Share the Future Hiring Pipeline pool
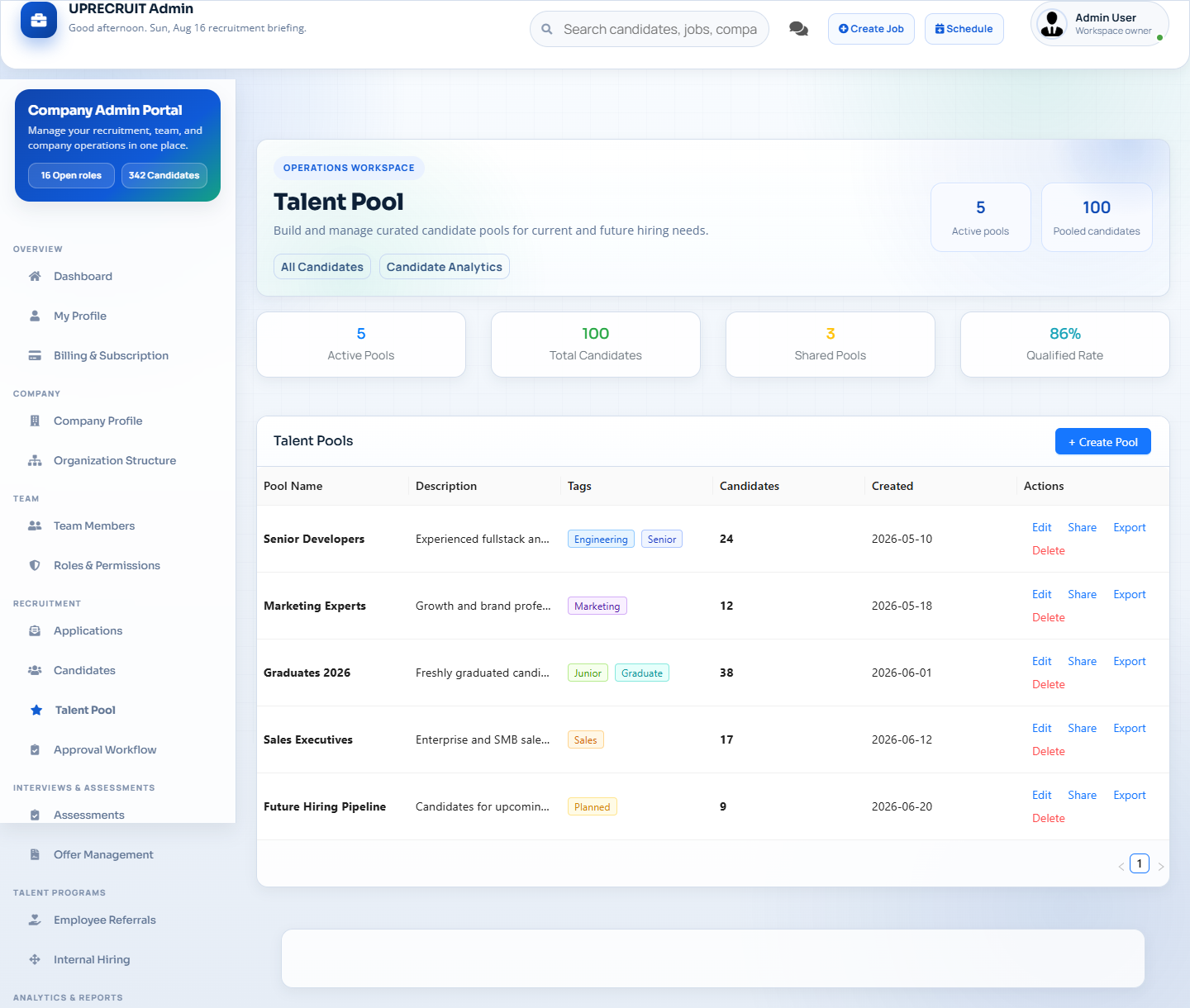Viewport: 1190px width, 1008px height. (x=1082, y=795)
